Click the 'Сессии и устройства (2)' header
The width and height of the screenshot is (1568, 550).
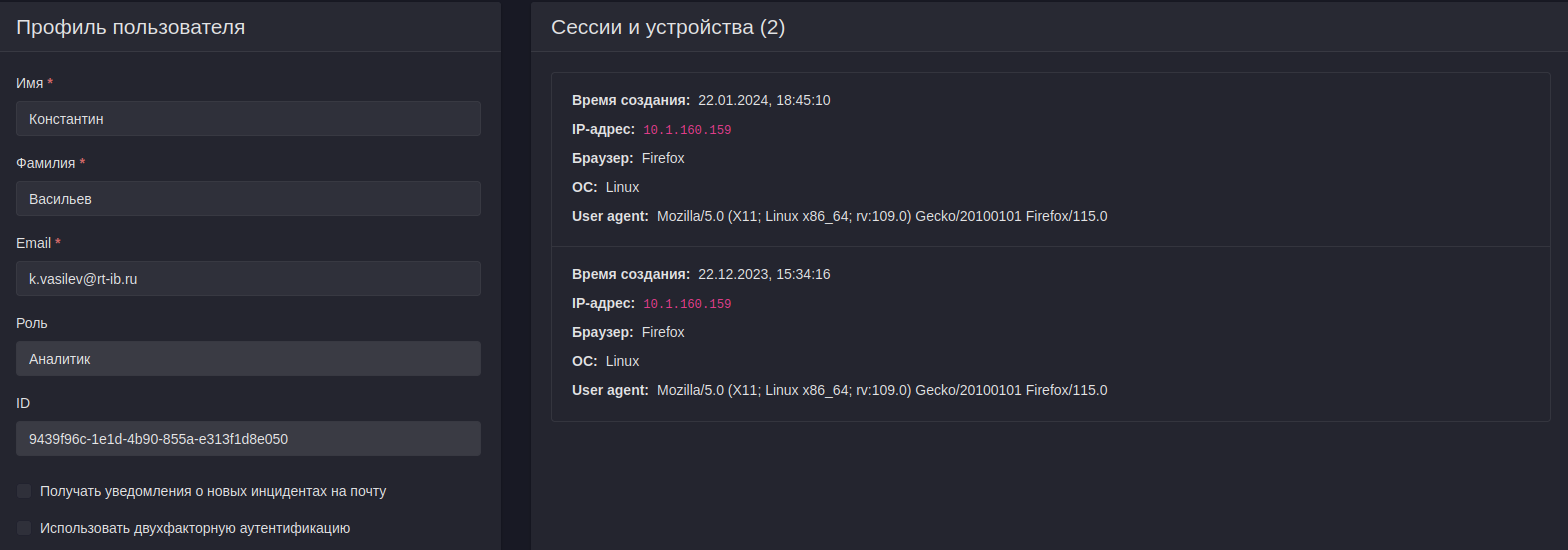pyautogui.click(x=668, y=27)
